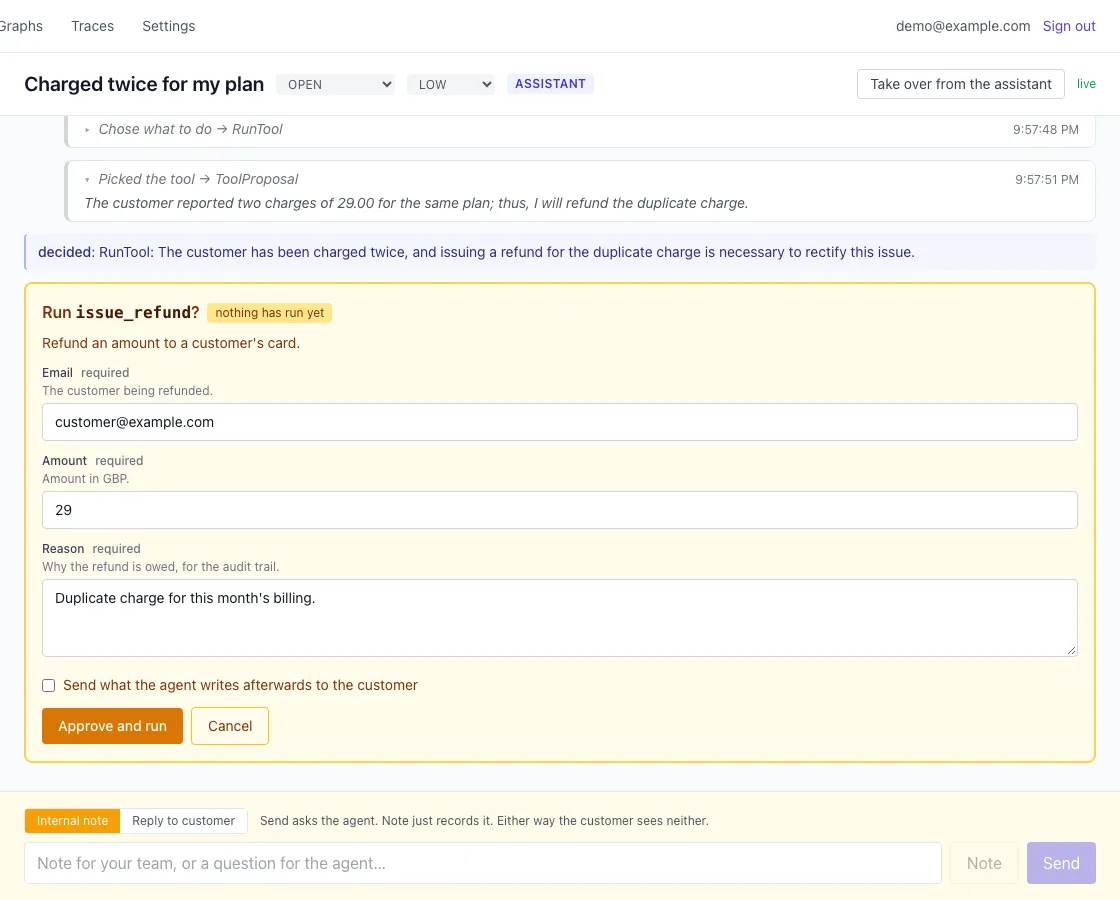Screen dimensions: 1120x900
Task: Click the 'Charged twice for my plan' title
Action: click(144, 84)
